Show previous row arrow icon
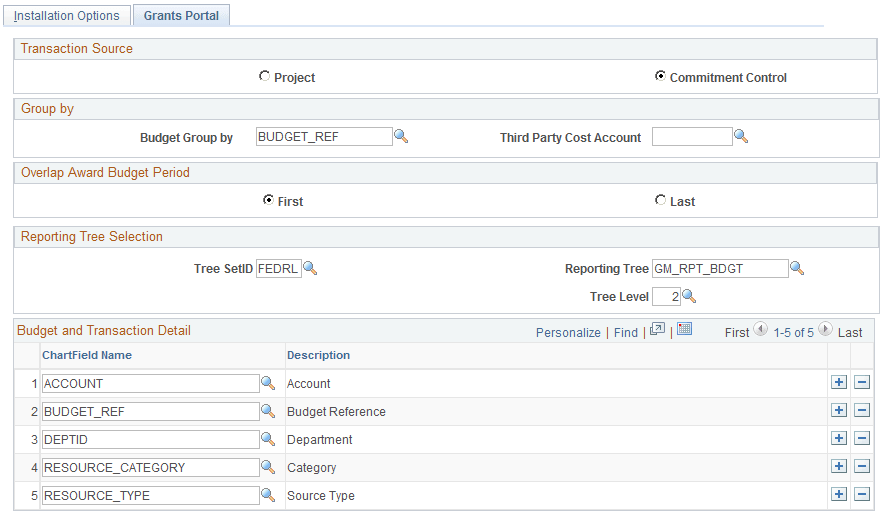The width and height of the screenshot is (880, 516). 760,329
